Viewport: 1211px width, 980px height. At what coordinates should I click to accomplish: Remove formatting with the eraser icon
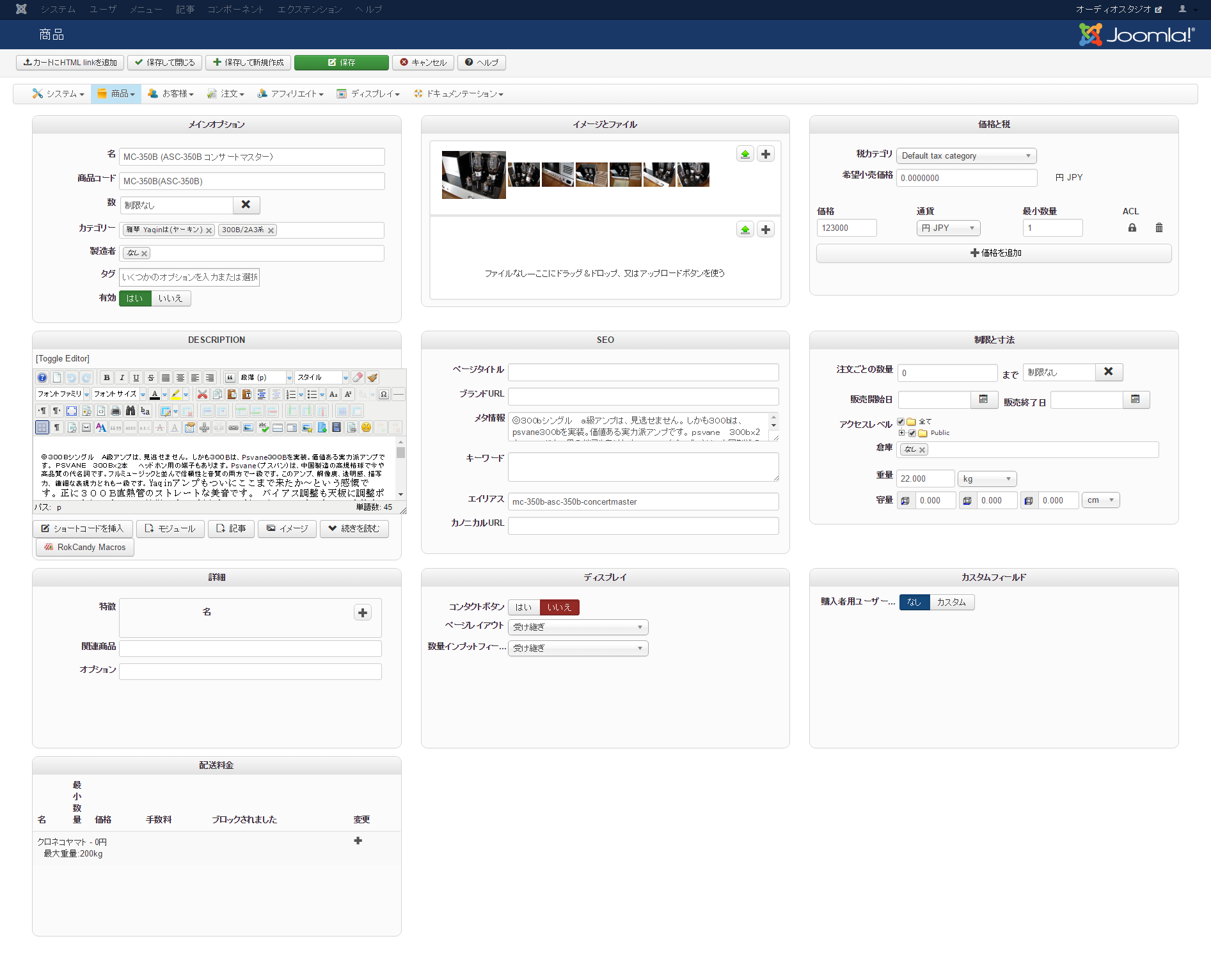click(x=358, y=377)
